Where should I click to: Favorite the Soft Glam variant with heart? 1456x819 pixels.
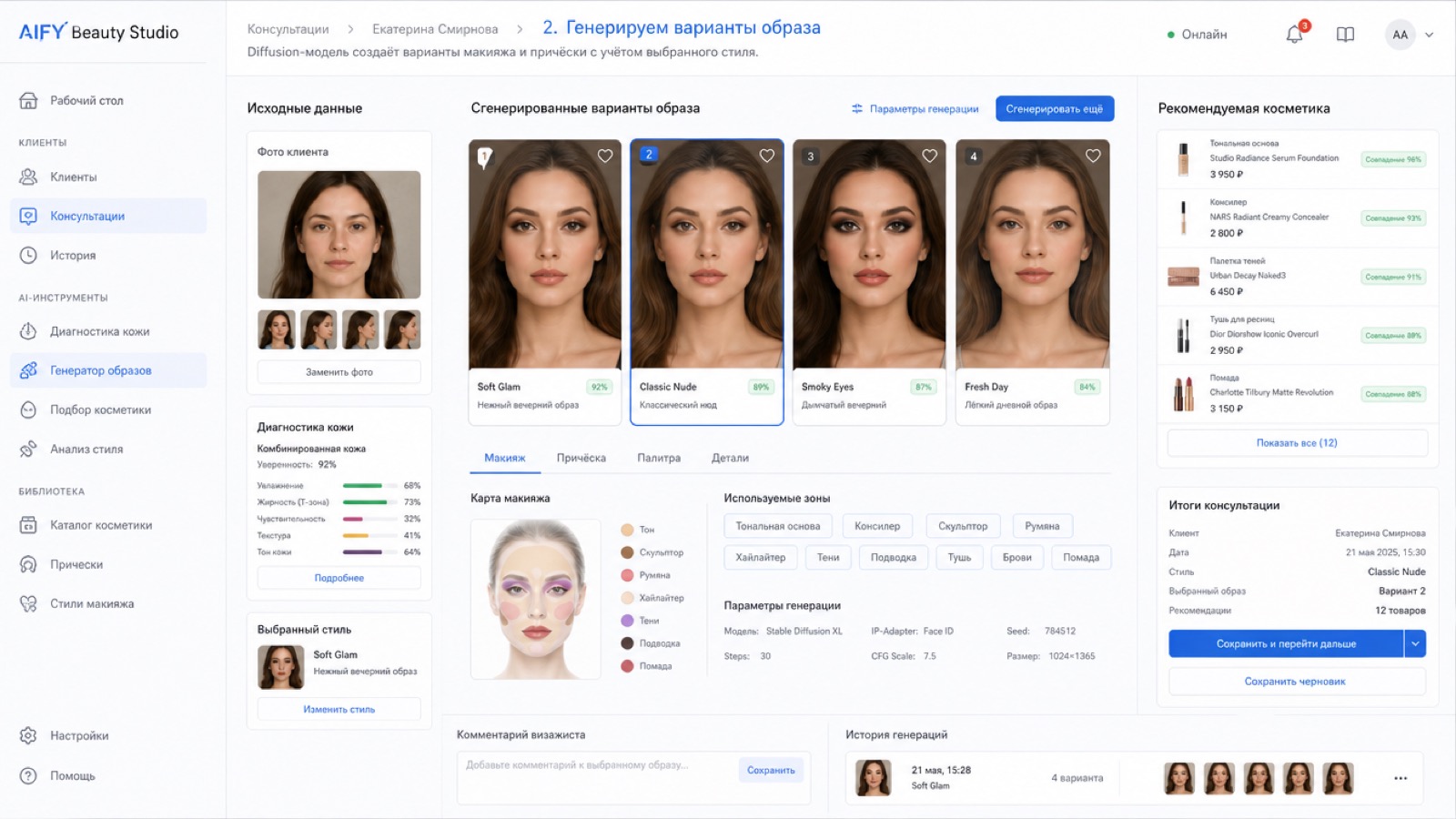click(x=605, y=156)
